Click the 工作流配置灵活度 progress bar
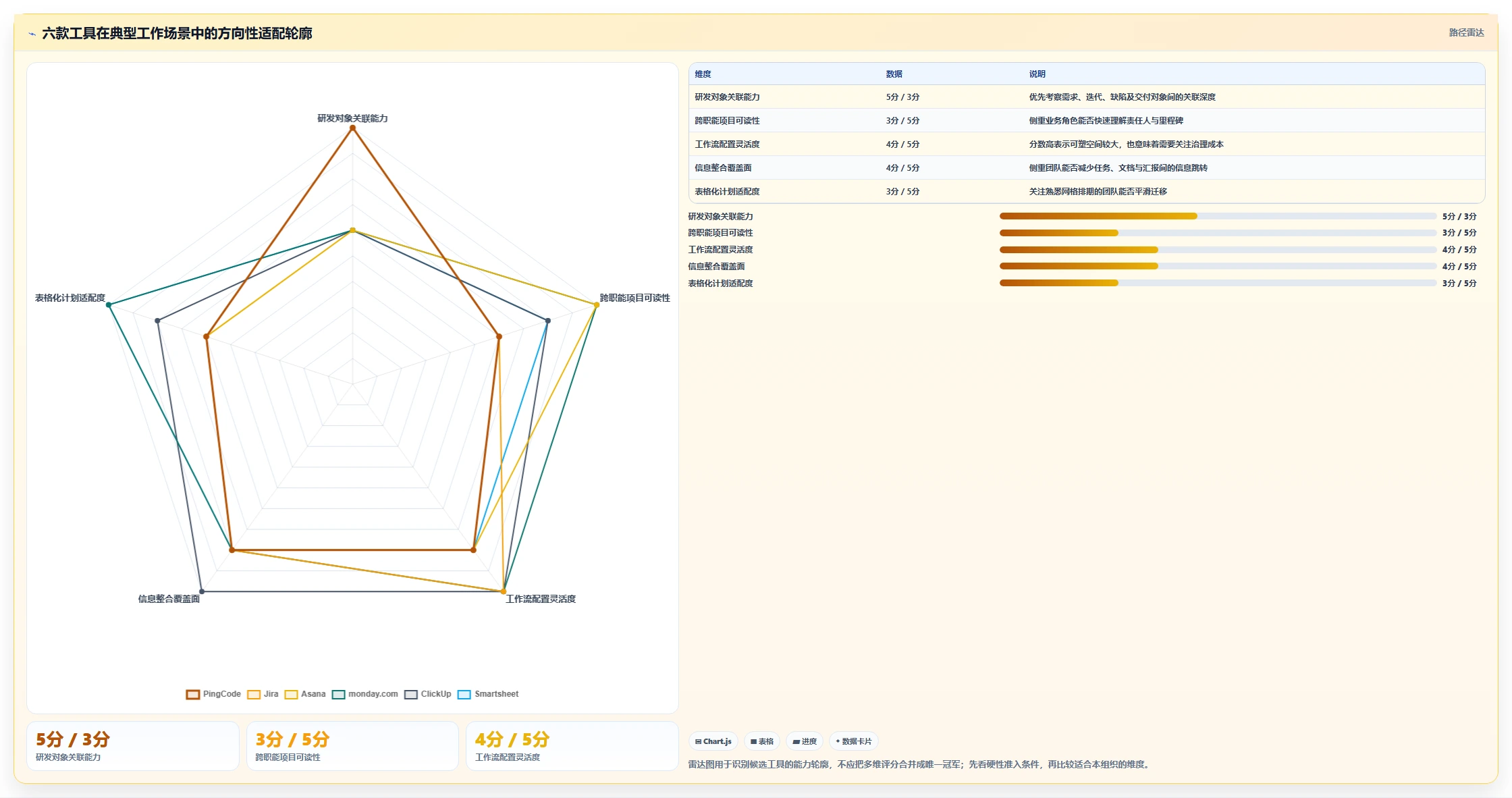Screen dimensions: 1512x798 point(1218,250)
